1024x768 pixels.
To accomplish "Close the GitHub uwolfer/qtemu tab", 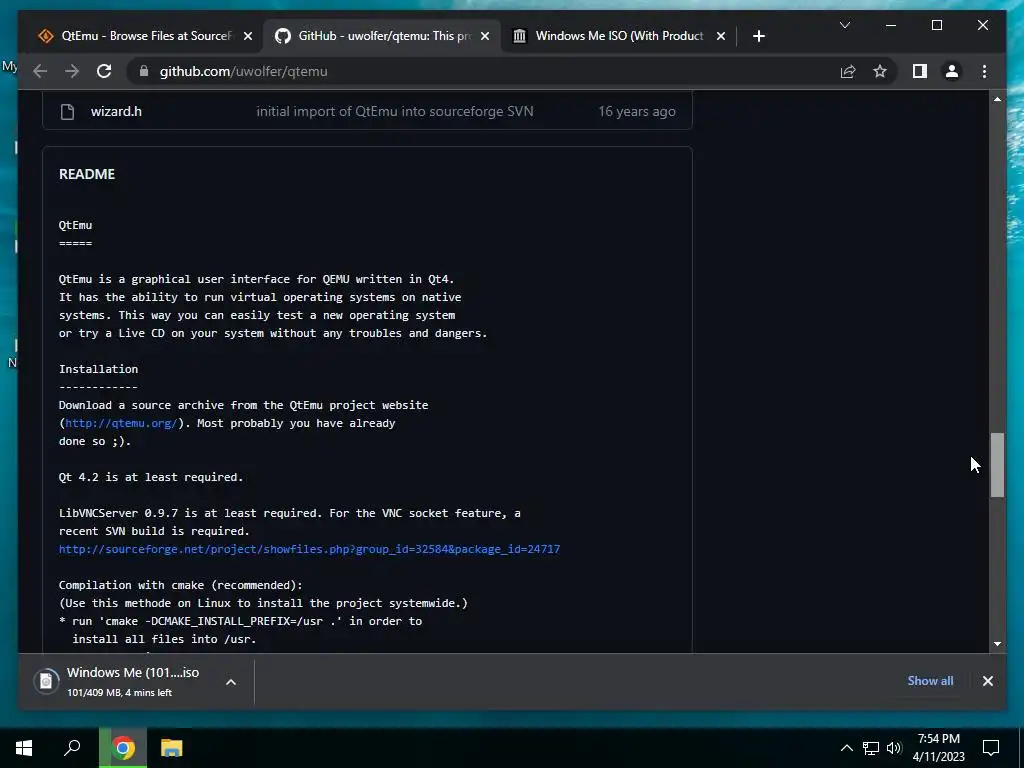I will pyautogui.click(x=485, y=36).
